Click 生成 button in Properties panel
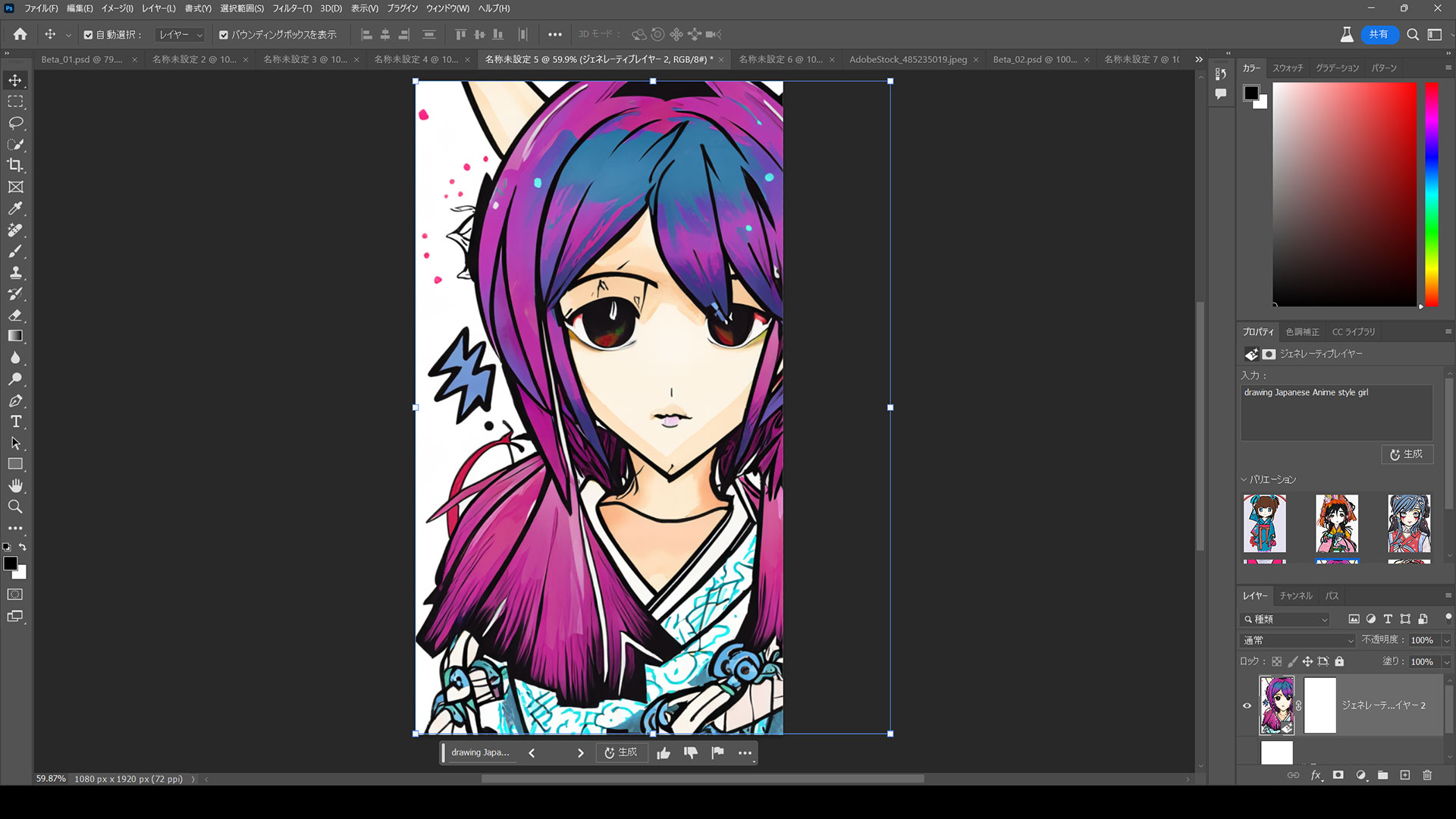 pyautogui.click(x=1407, y=454)
